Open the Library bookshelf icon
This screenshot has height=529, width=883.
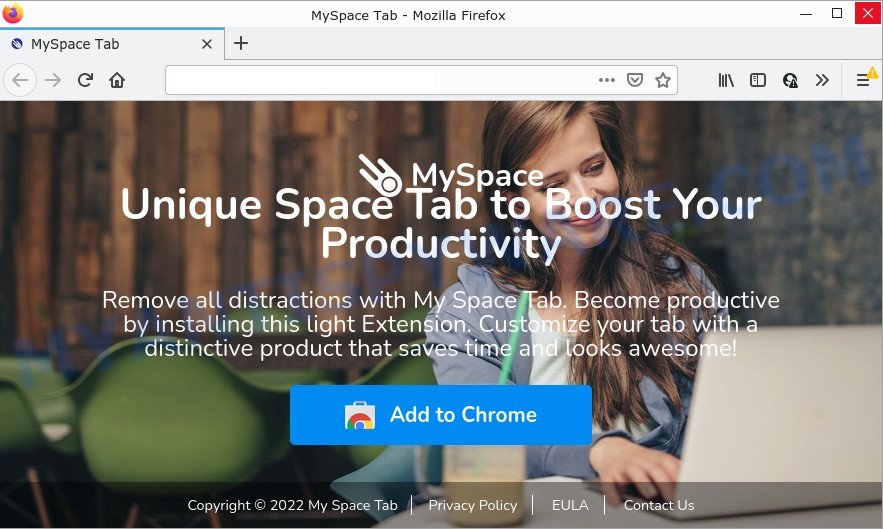(x=726, y=81)
